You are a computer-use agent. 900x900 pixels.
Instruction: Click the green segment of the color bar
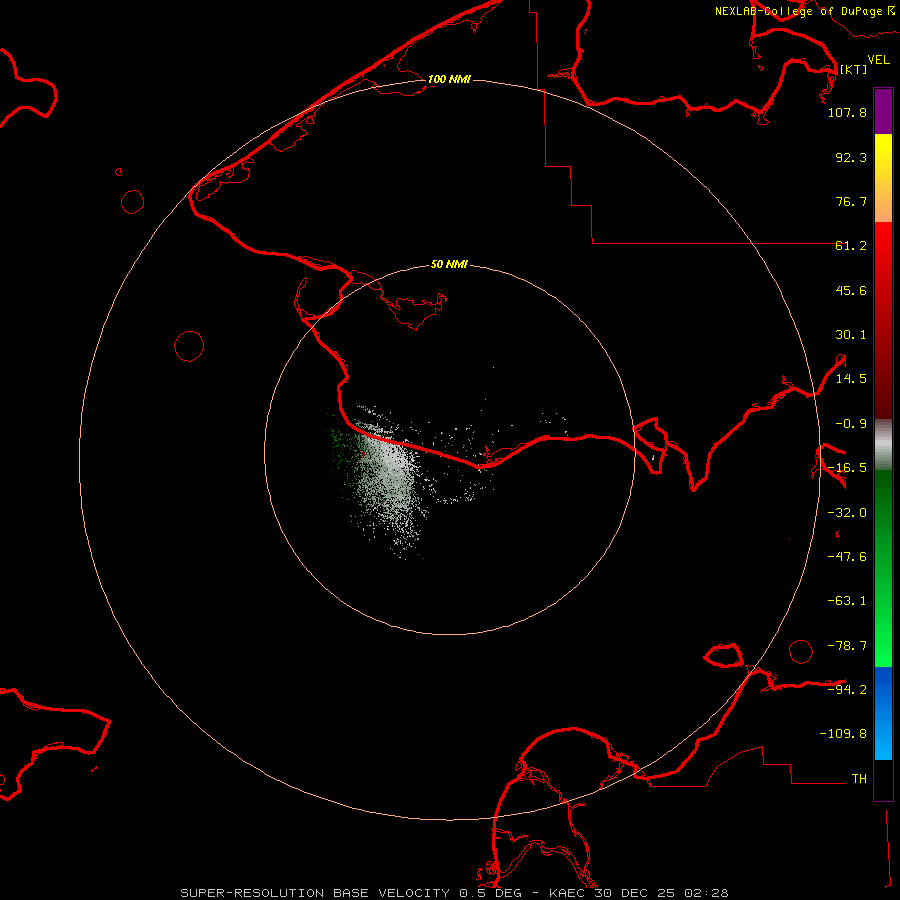[883, 568]
